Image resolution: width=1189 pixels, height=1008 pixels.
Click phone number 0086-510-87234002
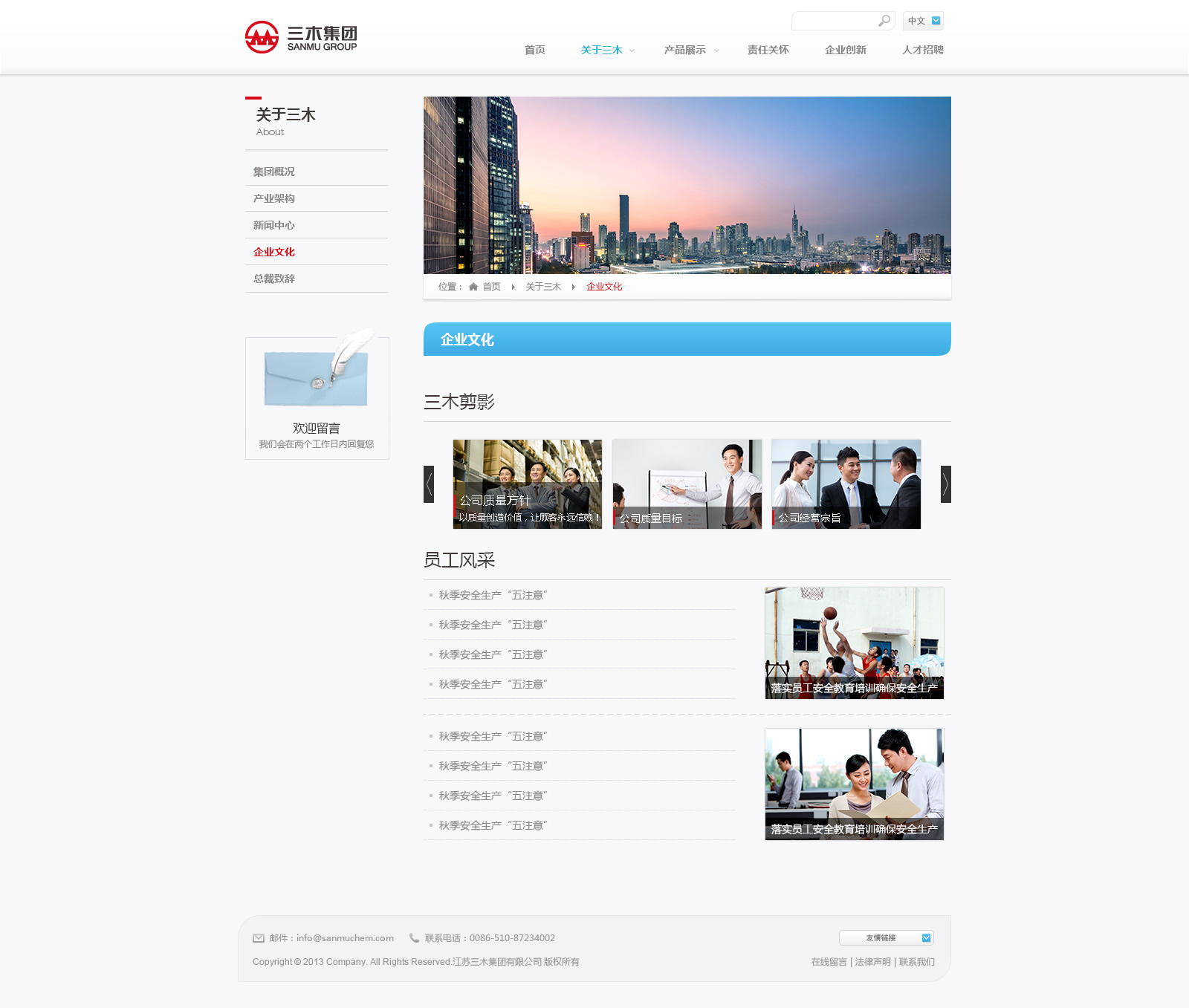pyautogui.click(x=512, y=938)
